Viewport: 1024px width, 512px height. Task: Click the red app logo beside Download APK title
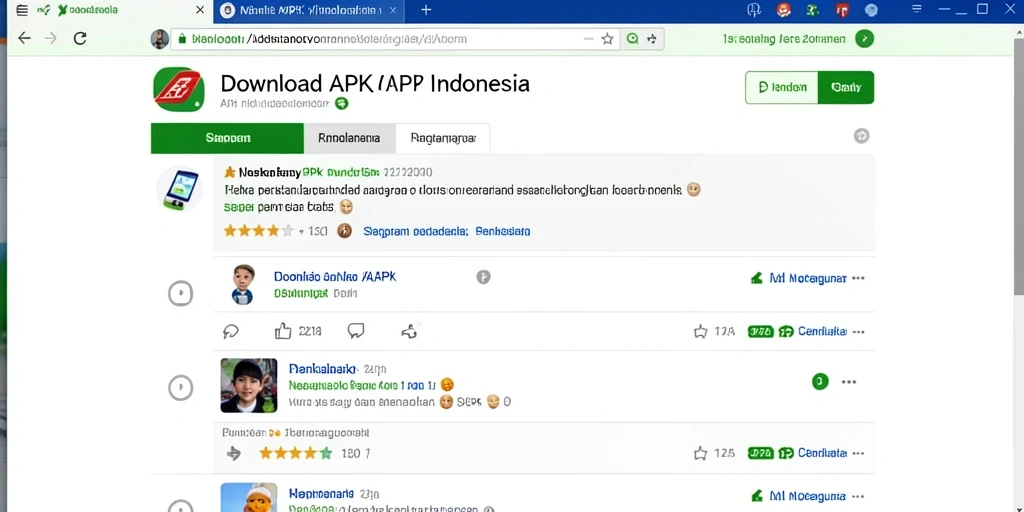click(178, 89)
